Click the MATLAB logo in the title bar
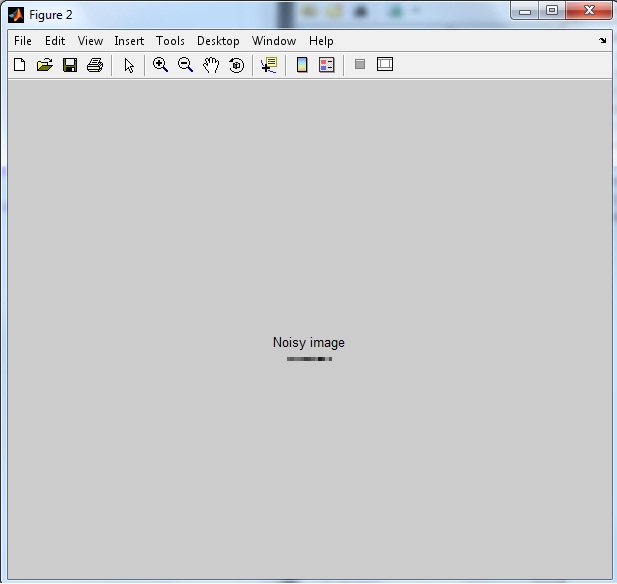This screenshot has width=617, height=584. (x=16, y=15)
